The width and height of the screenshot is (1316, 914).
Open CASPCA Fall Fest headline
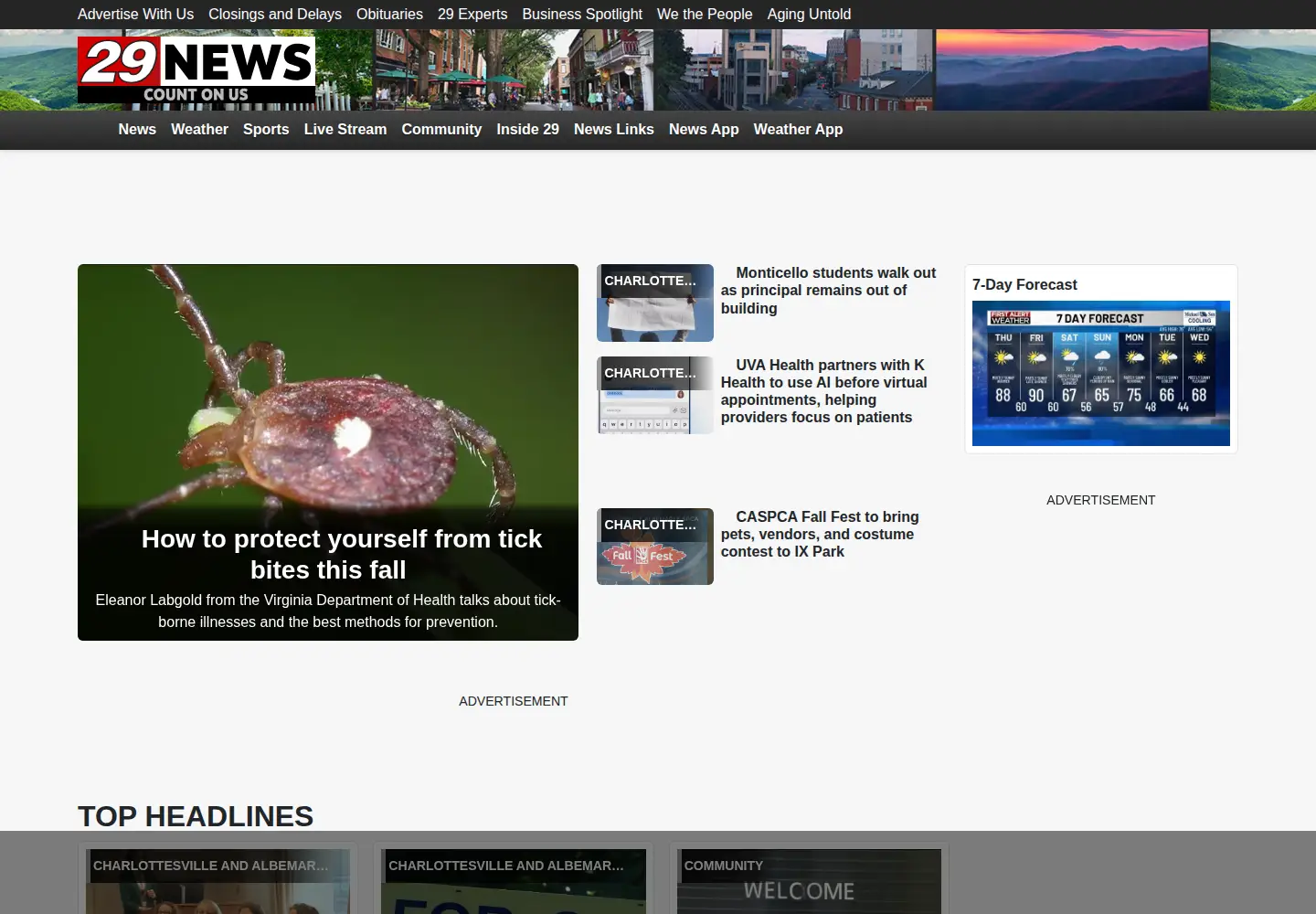[820, 534]
